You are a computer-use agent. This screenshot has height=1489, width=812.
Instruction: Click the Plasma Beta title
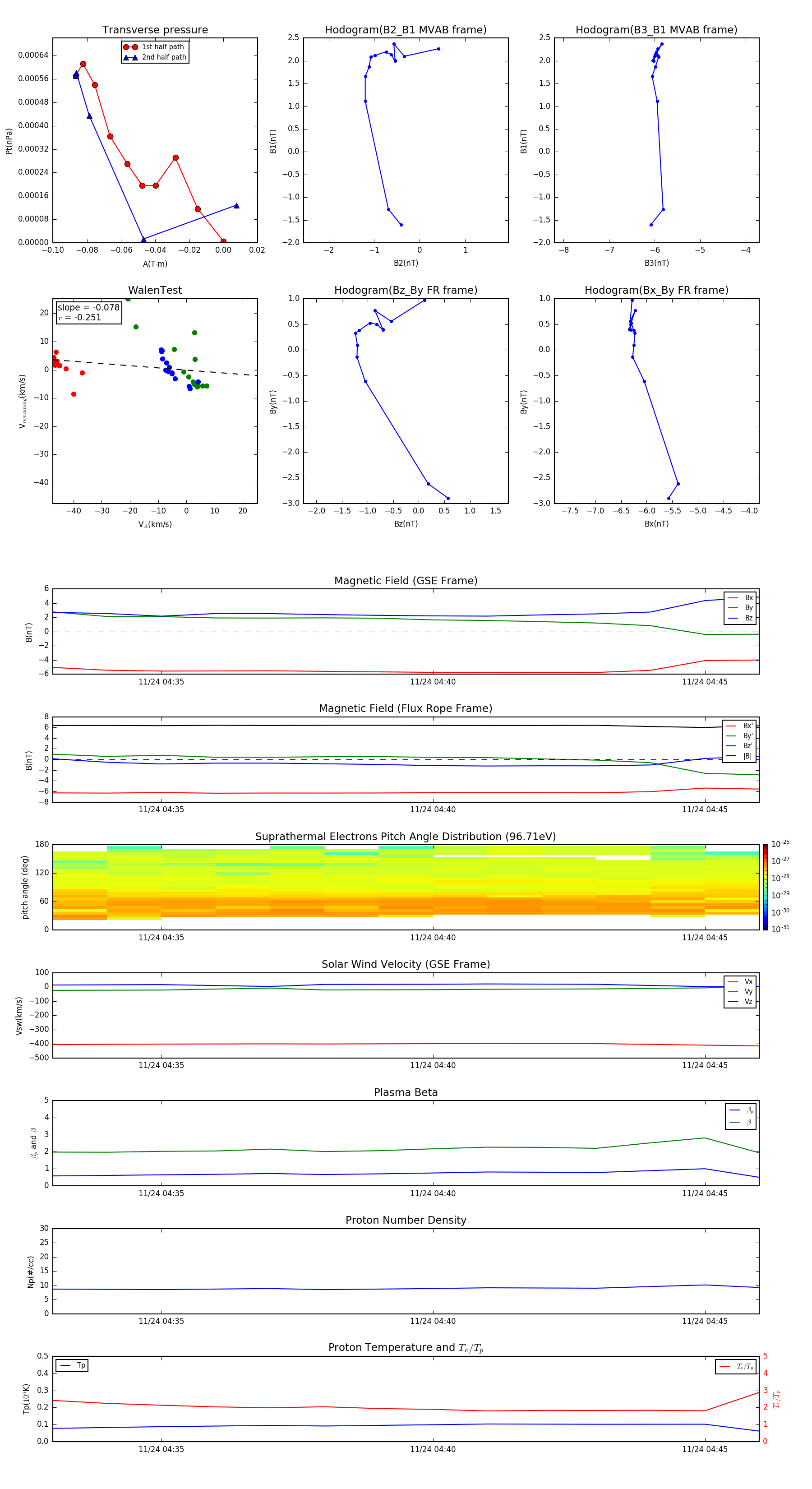click(x=406, y=1092)
